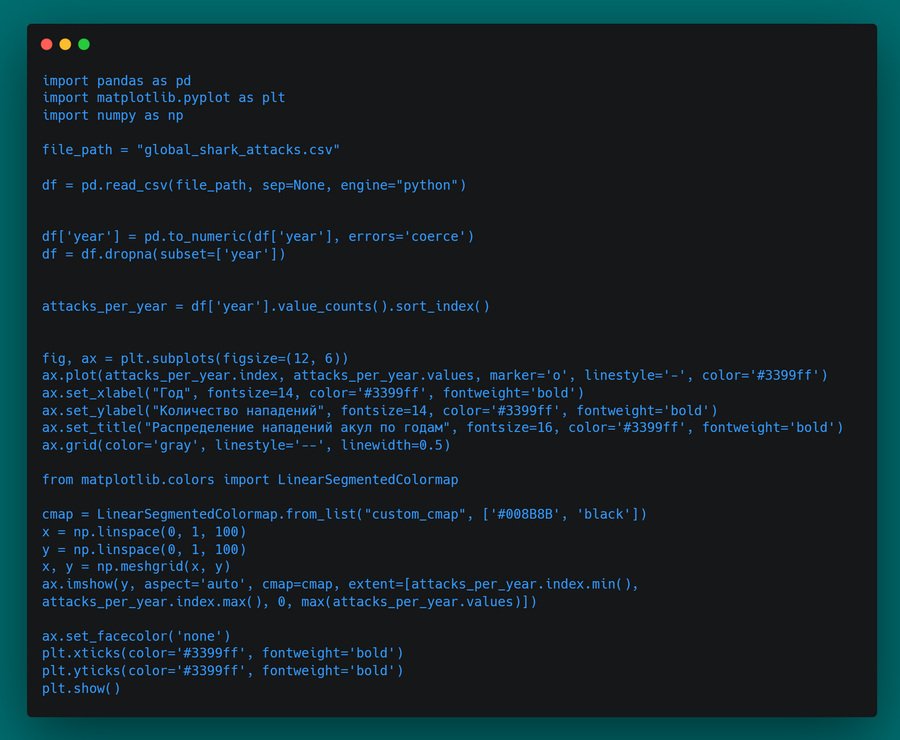Image resolution: width=900 pixels, height=740 pixels.
Task: Click the red close dot
Action: 46,44
